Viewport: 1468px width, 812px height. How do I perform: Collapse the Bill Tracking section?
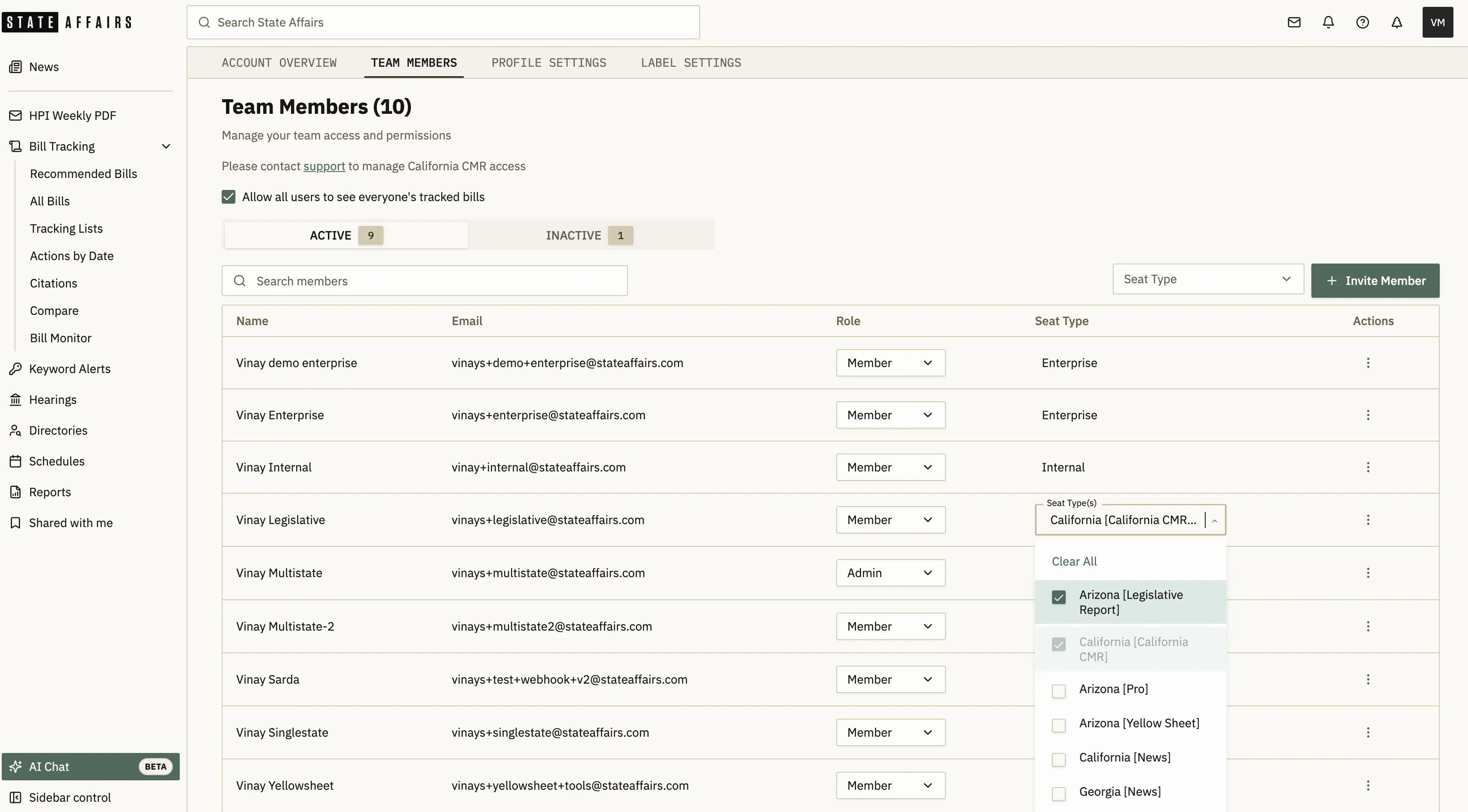(x=166, y=146)
